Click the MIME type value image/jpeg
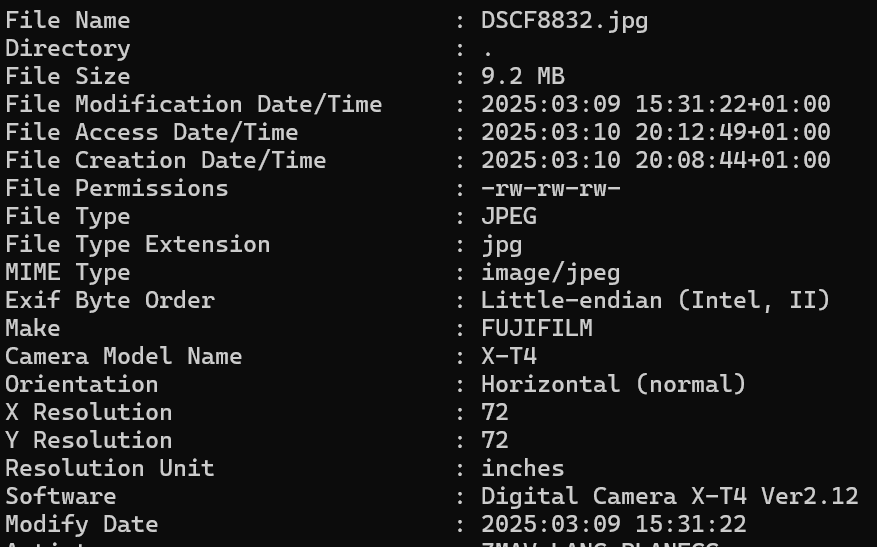 [x=550, y=272]
